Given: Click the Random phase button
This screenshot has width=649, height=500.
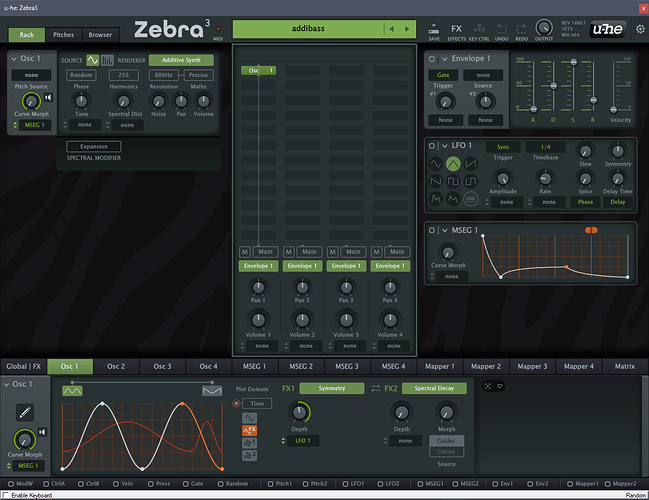Looking at the screenshot, I should [x=81, y=75].
